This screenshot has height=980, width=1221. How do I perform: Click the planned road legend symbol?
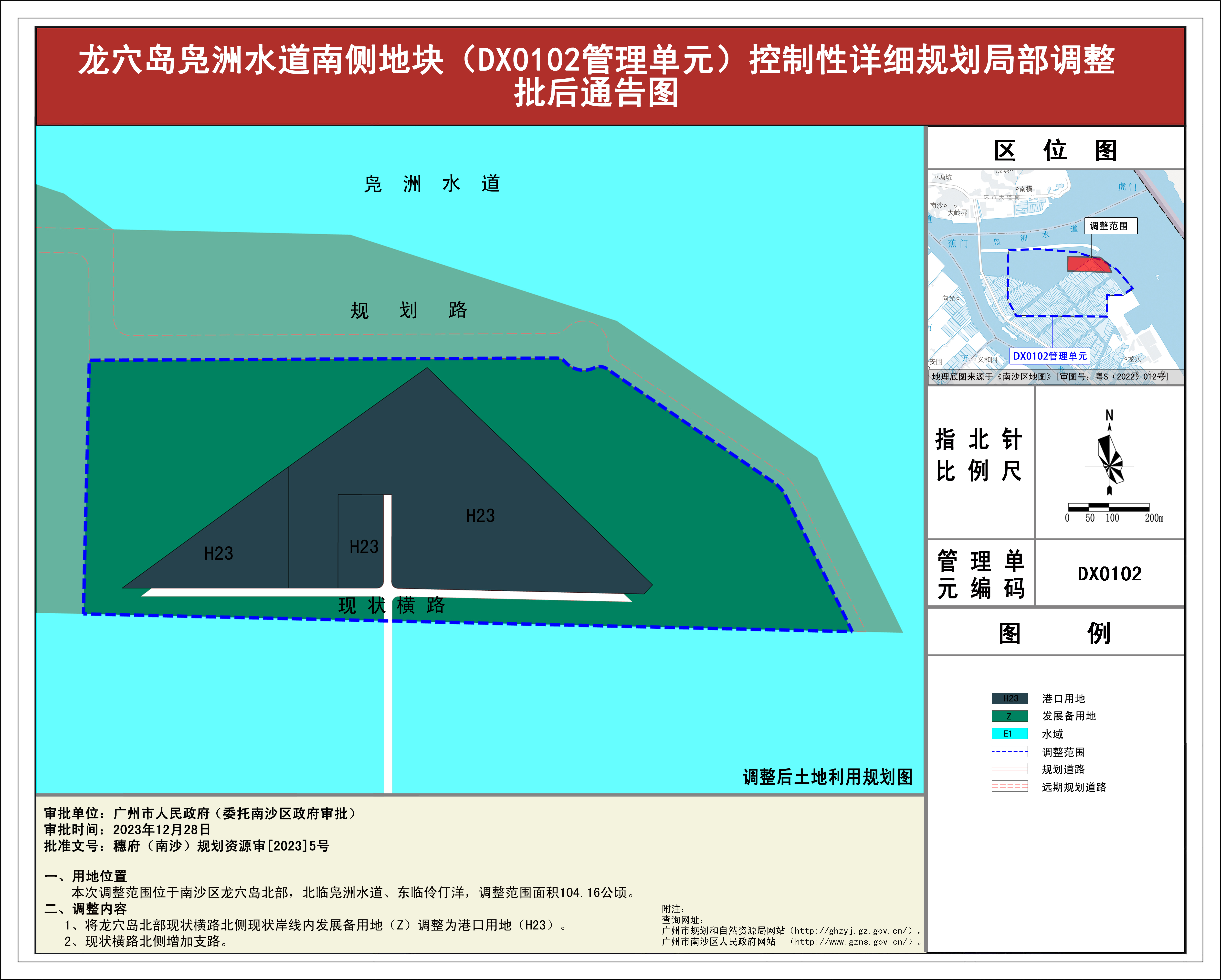coord(1009,769)
